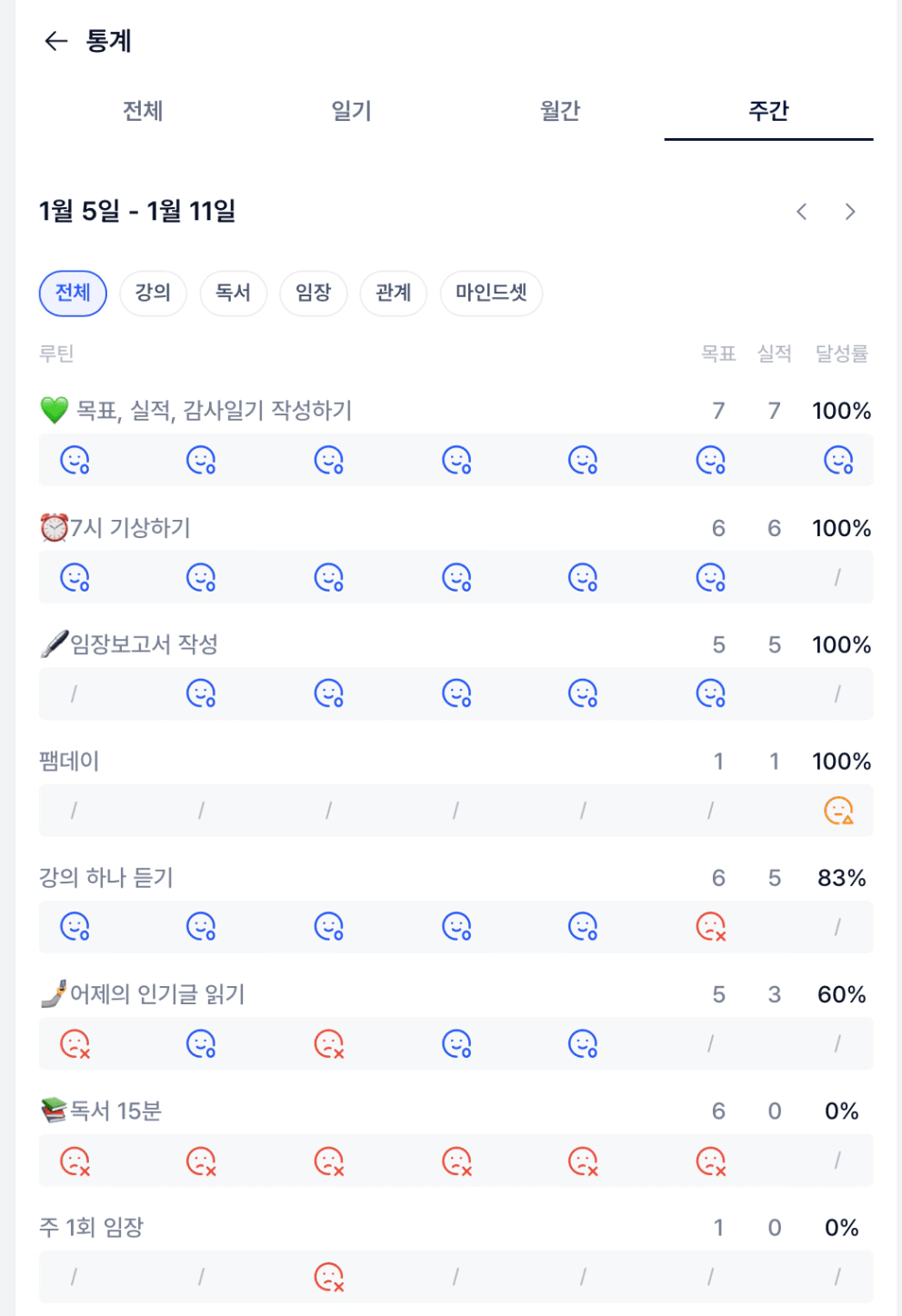The height and width of the screenshot is (1316, 902).
Task: Click the red failed face in 주 1회 임장 row
Action: click(328, 1277)
